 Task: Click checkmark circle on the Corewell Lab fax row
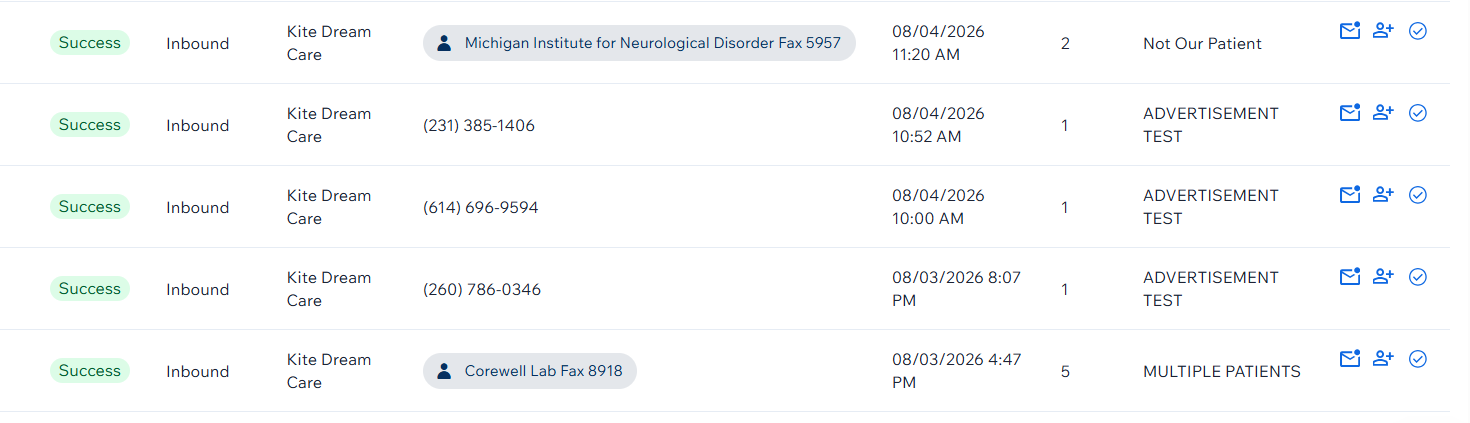click(1417, 359)
